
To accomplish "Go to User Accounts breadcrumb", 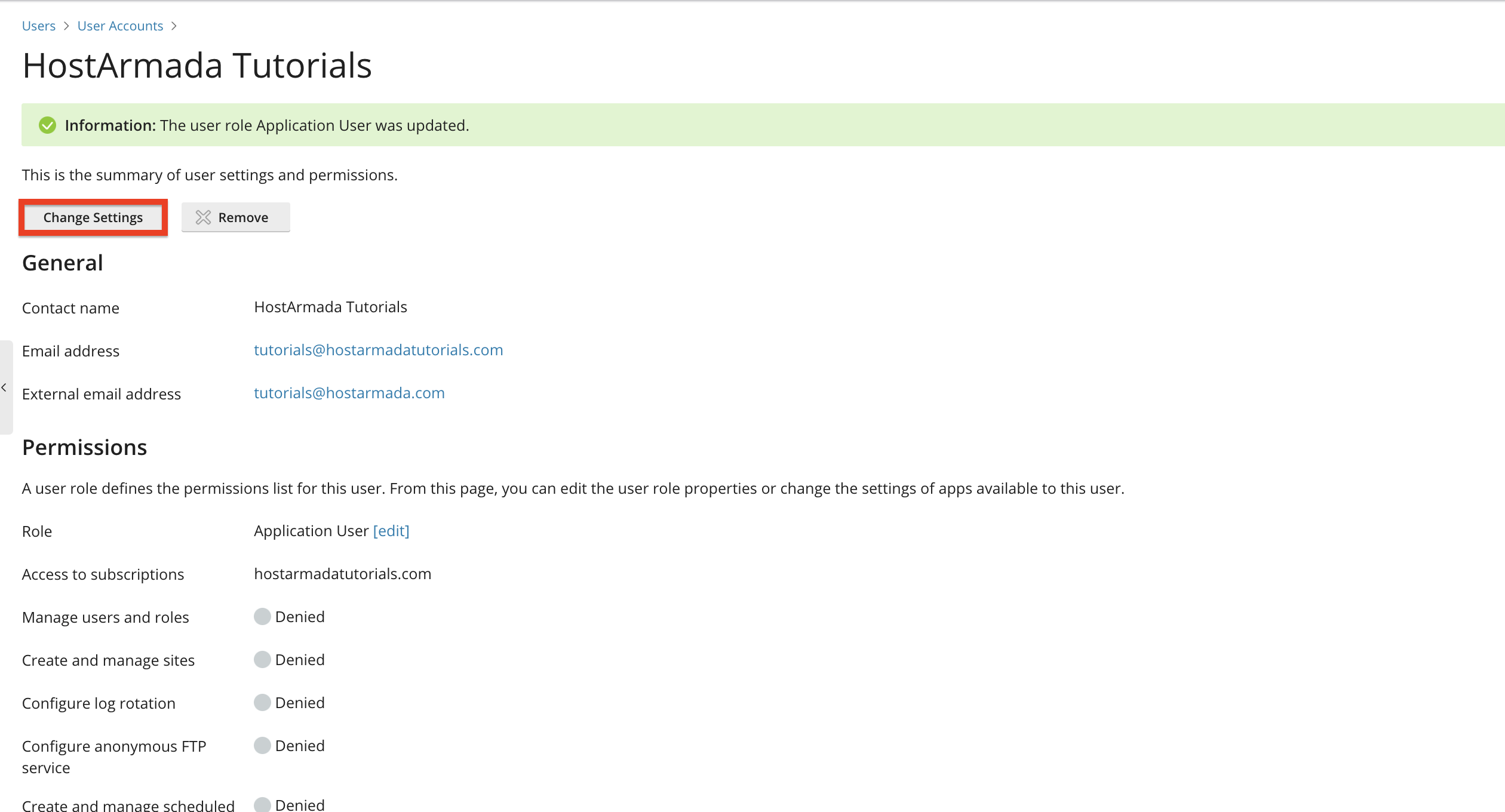I will (x=120, y=26).
